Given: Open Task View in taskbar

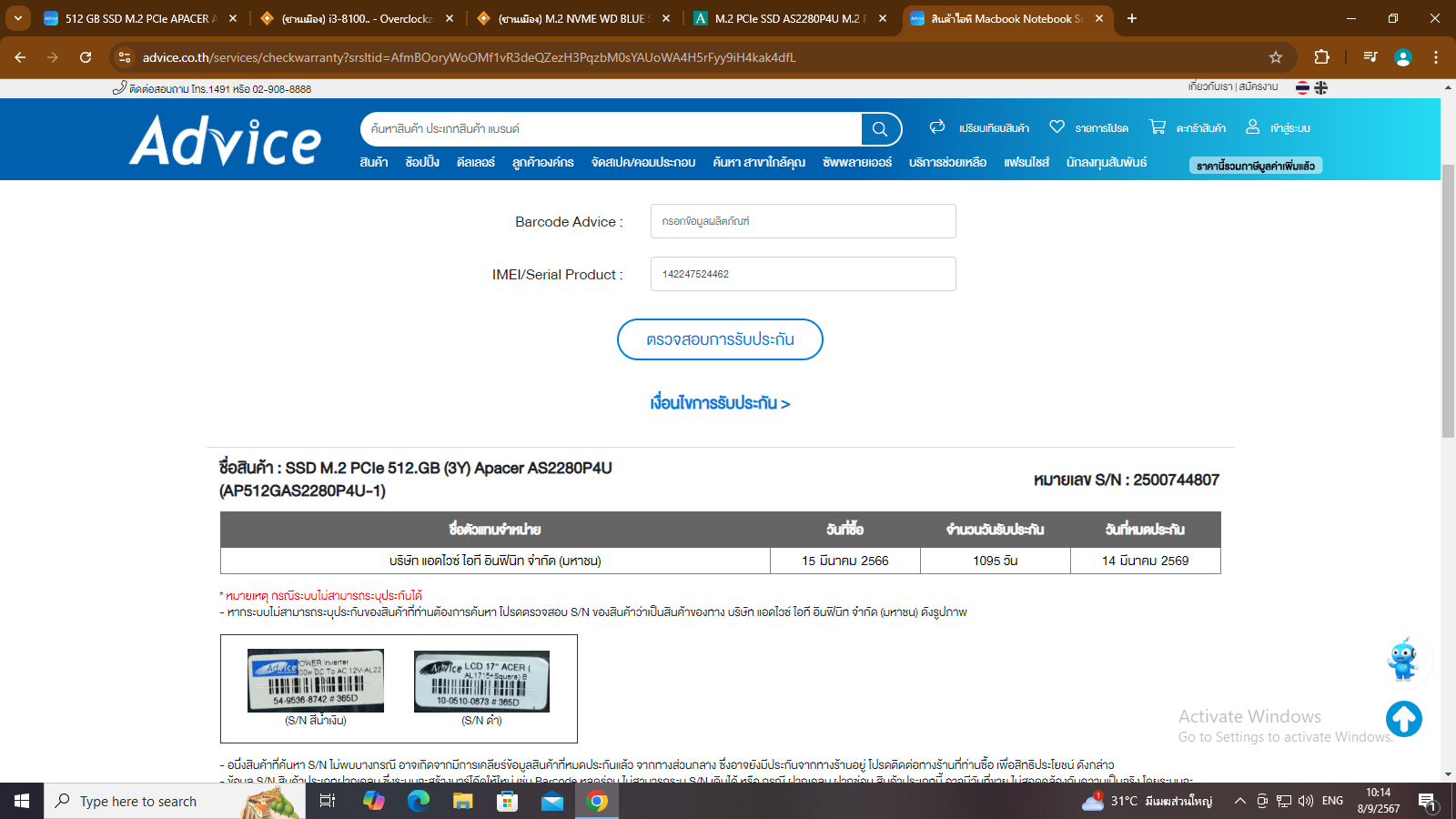Looking at the screenshot, I should [328, 801].
